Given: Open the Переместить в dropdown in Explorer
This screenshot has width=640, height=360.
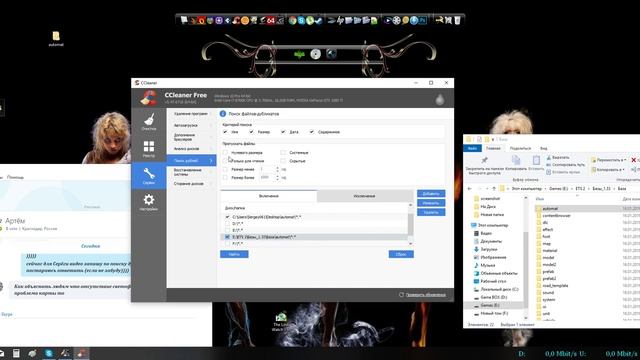Looking at the screenshot, I should point(609,160).
